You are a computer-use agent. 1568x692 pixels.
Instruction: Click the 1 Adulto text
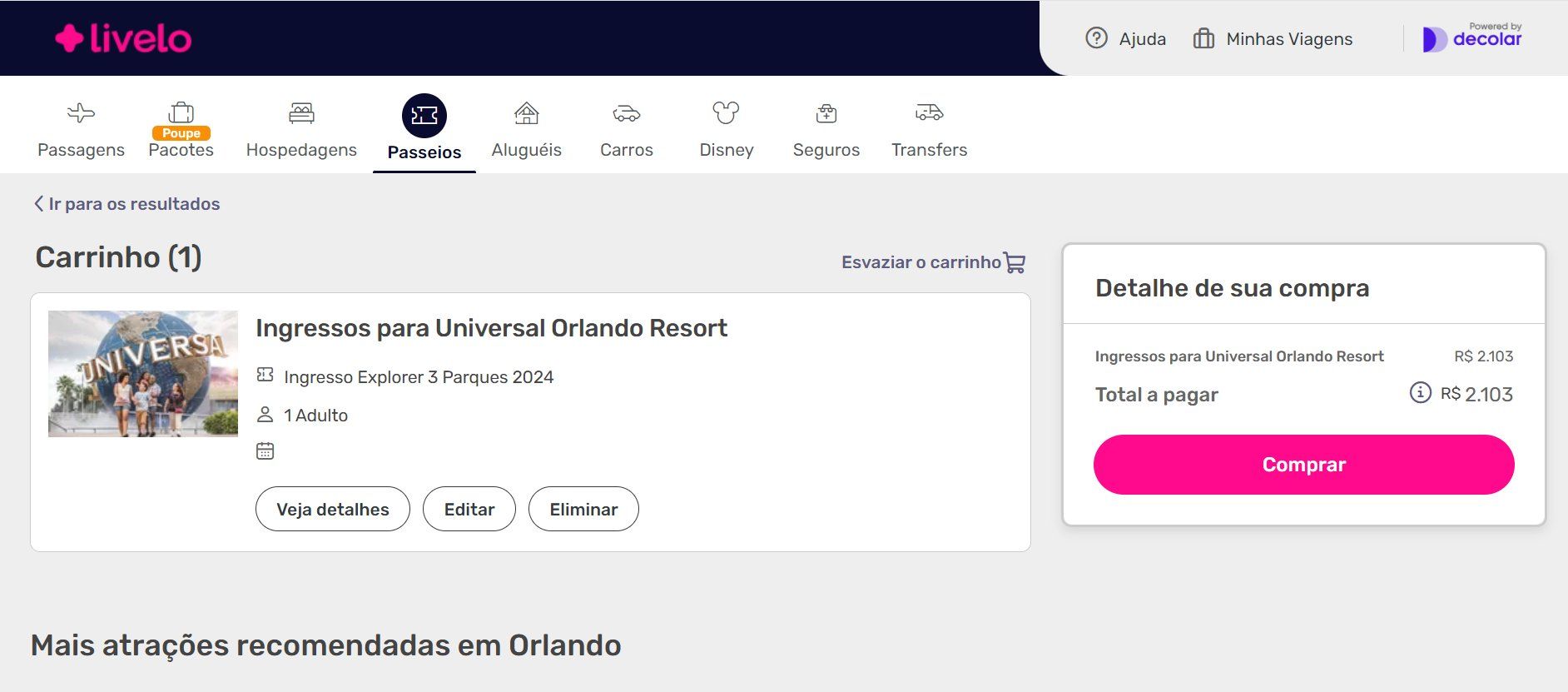pyautogui.click(x=315, y=416)
